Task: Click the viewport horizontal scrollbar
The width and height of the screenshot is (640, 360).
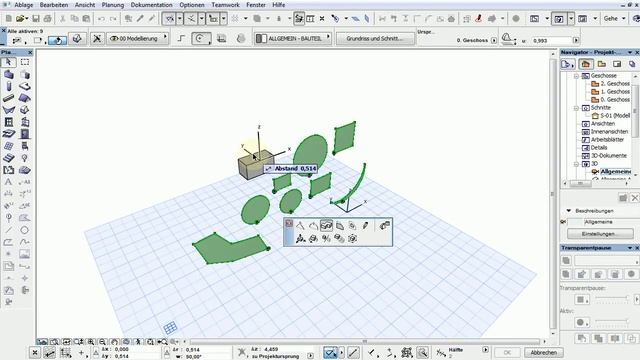Action: (365, 341)
